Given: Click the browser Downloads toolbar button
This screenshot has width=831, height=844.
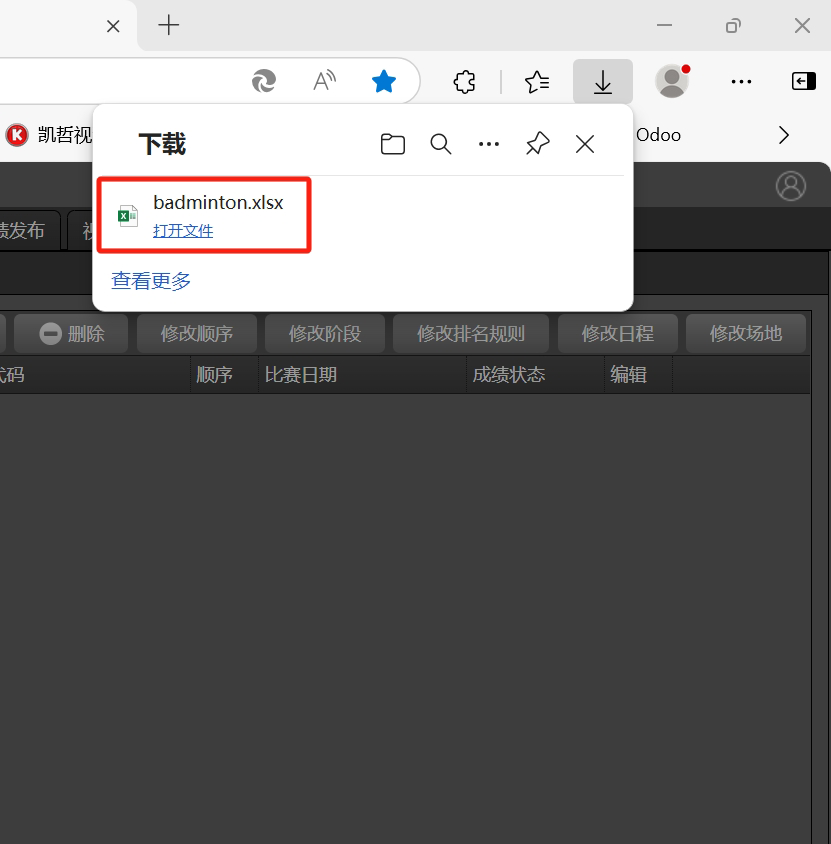Looking at the screenshot, I should [x=602, y=82].
